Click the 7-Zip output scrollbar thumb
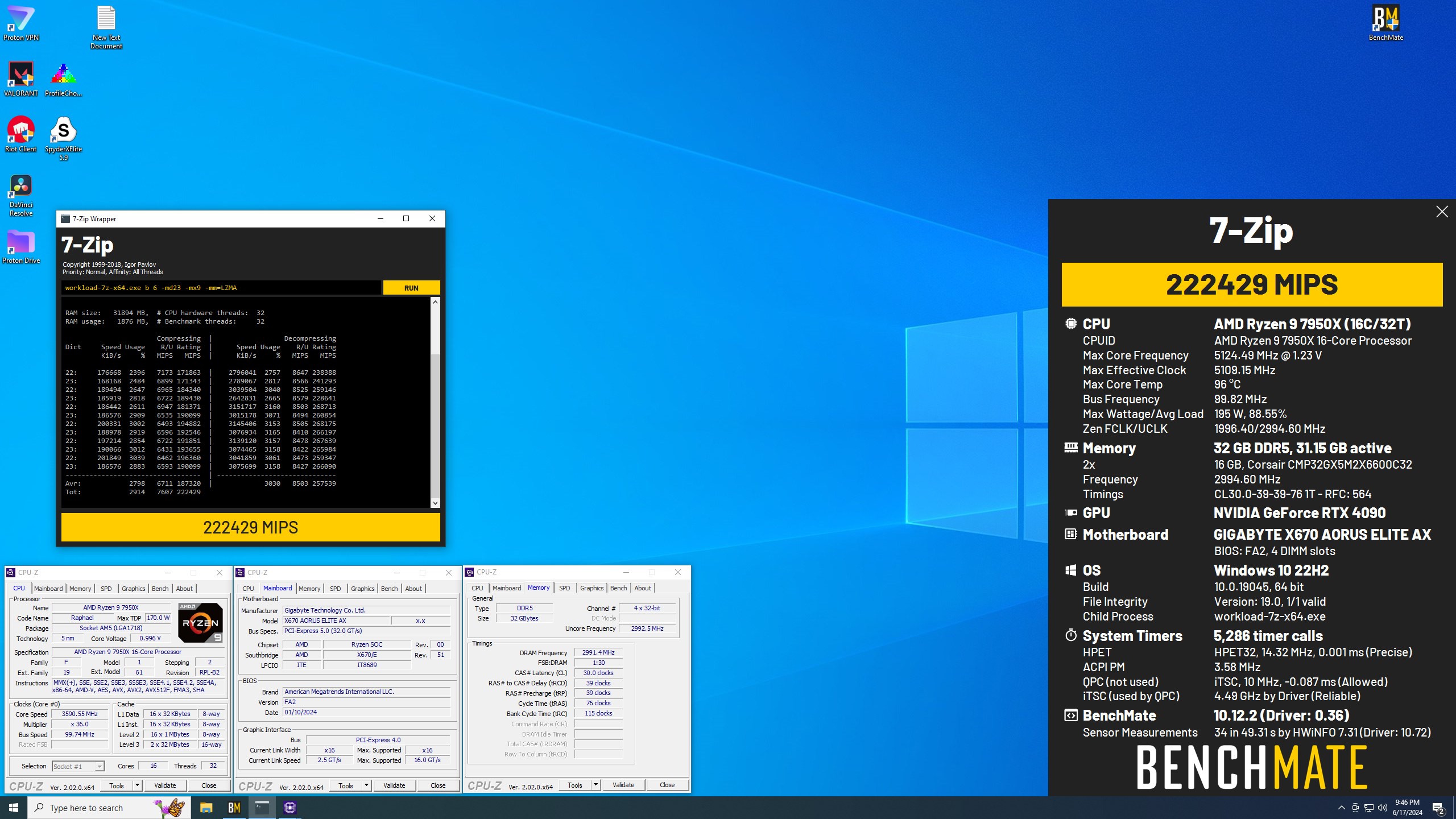1456x819 pixels. tap(435, 425)
